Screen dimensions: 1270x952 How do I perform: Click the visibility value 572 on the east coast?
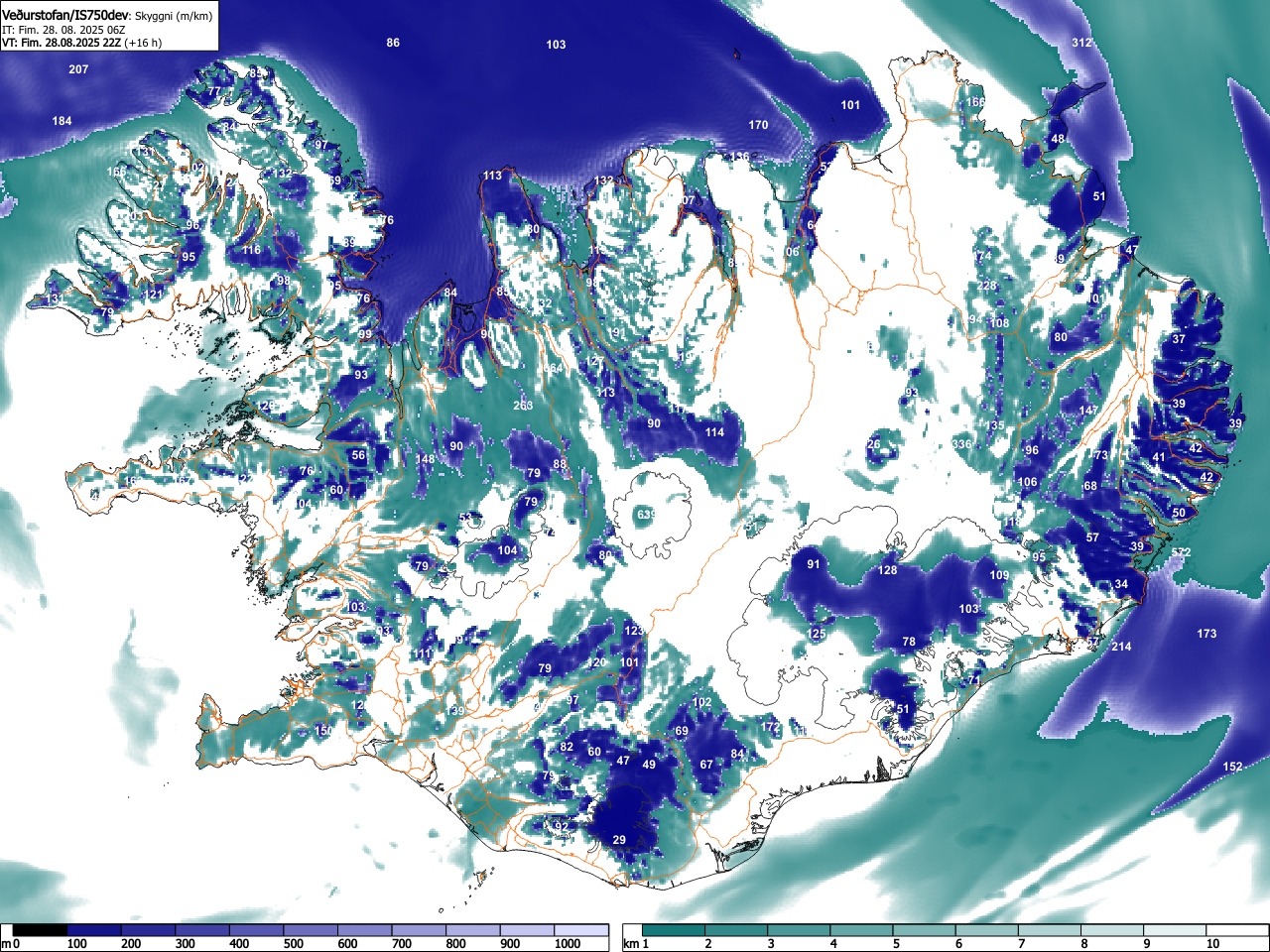pyautogui.click(x=1181, y=552)
